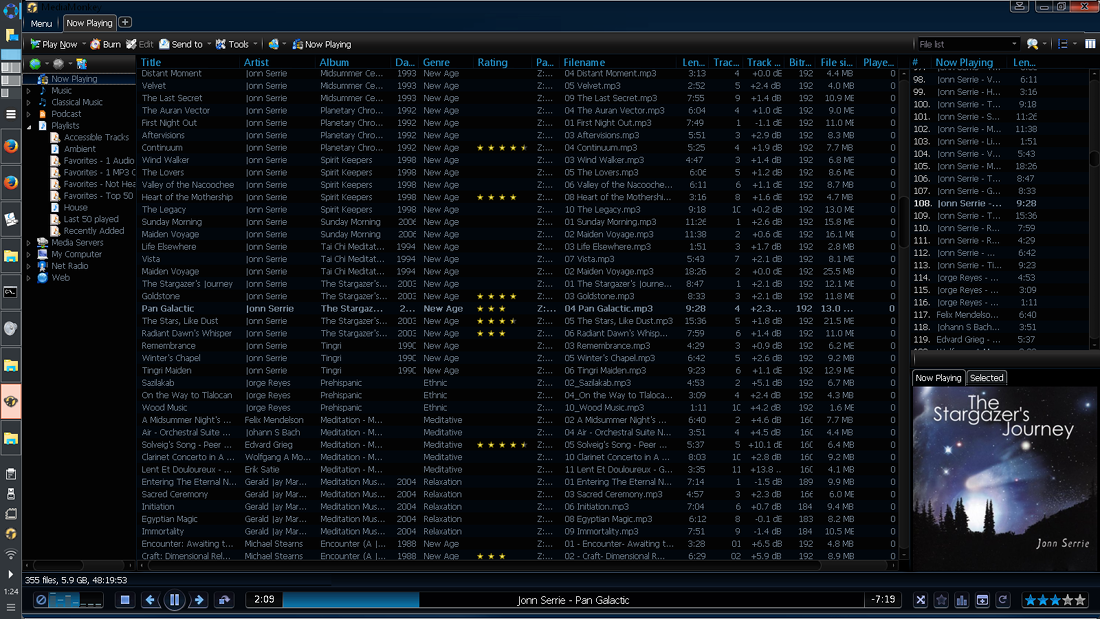Image resolution: width=1100 pixels, height=619 pixels.
Task: Click the search magnifier icon
Action: pyautogui.click(x=1032, y=44)
